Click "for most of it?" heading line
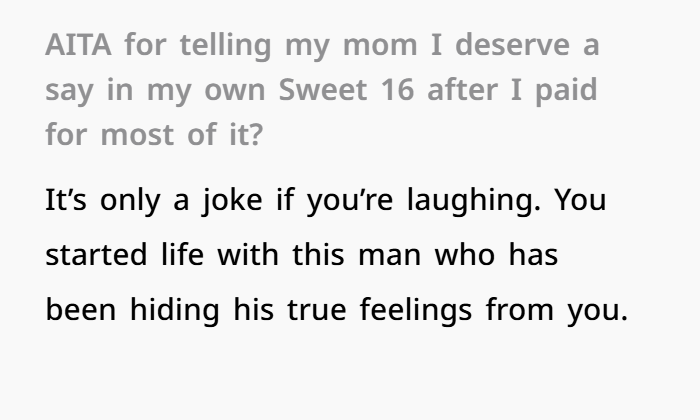This screenshot has height=420, width=700. pos(154,134)
